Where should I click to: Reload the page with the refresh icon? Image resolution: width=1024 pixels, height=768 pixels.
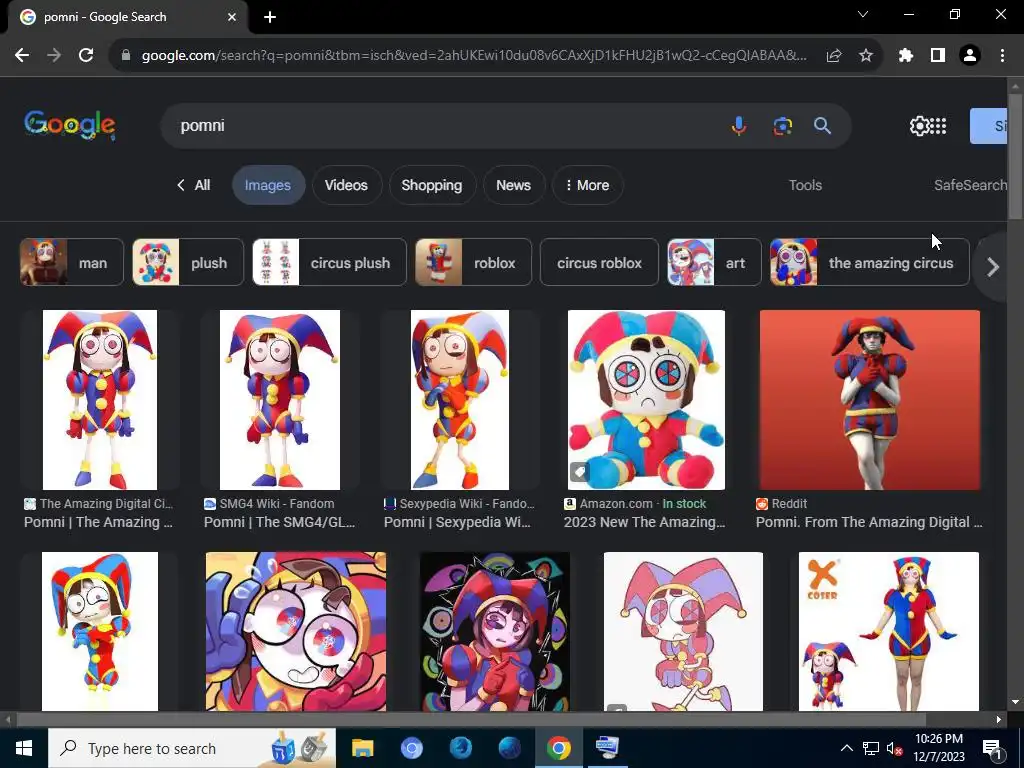click(86, 56)
